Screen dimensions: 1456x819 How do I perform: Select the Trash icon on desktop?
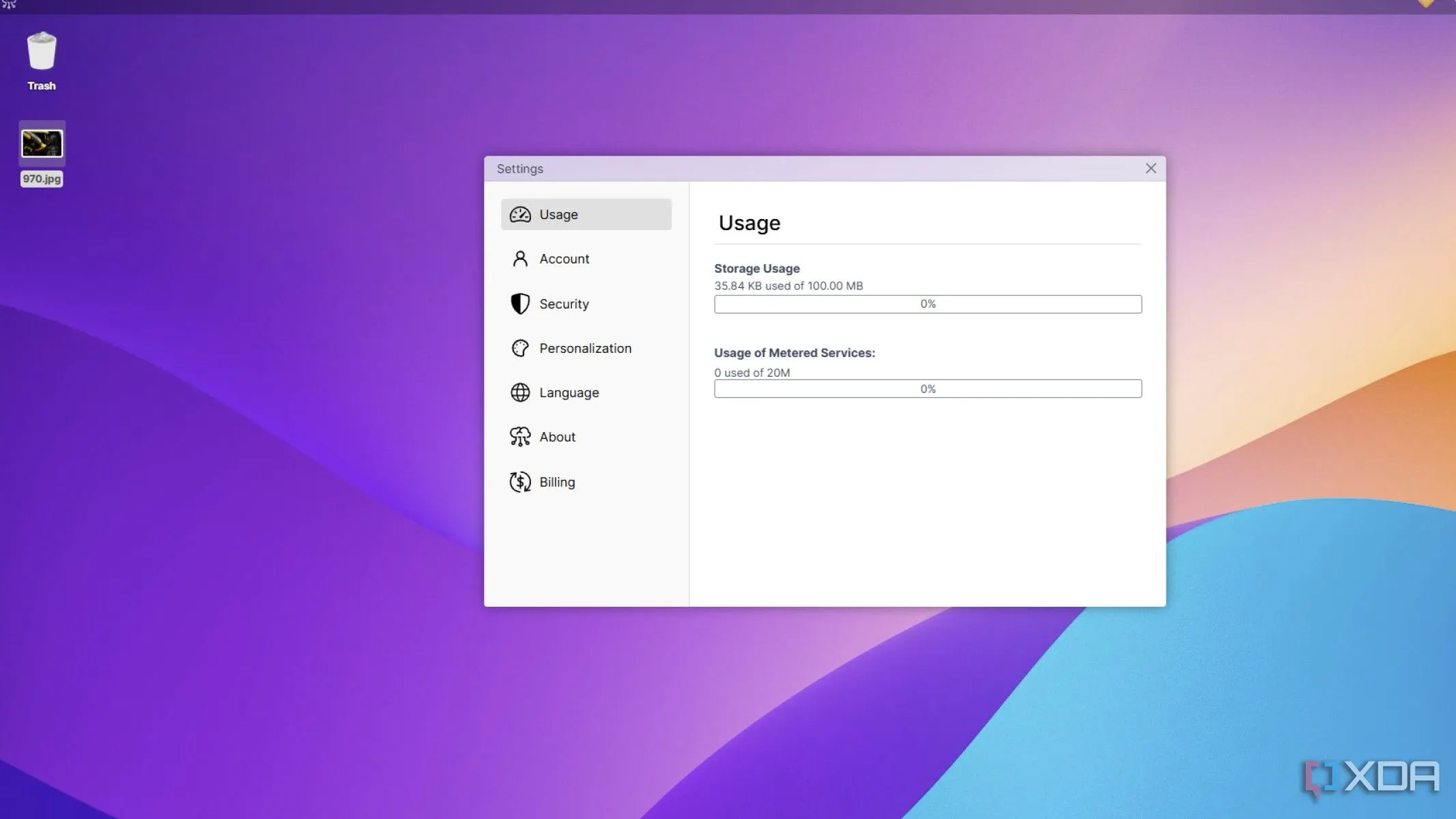pyautogui.click(x=42, y=51)
